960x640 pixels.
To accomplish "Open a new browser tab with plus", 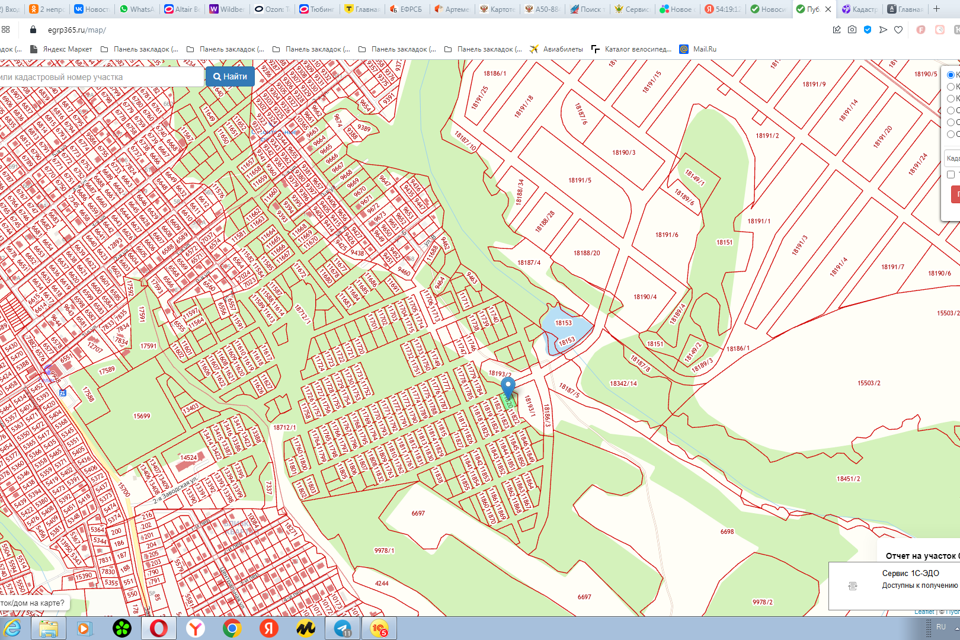I will click(938, 9).
